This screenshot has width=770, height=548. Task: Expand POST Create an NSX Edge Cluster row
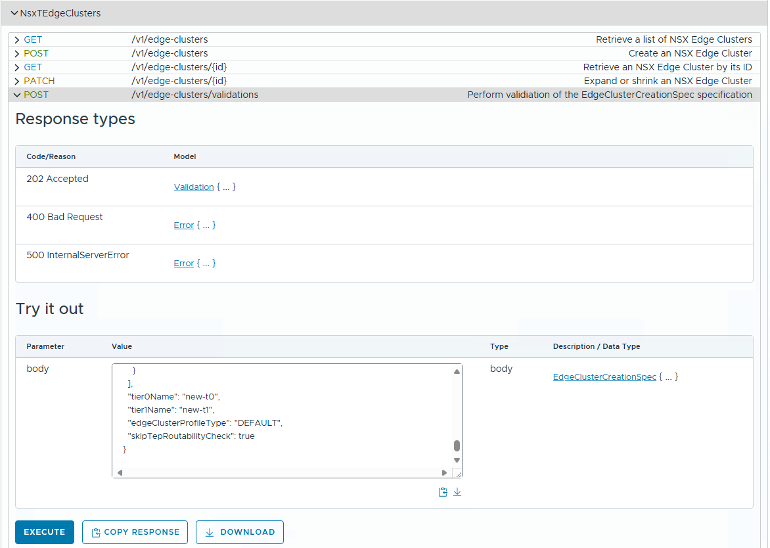click(x=17, y=53)
